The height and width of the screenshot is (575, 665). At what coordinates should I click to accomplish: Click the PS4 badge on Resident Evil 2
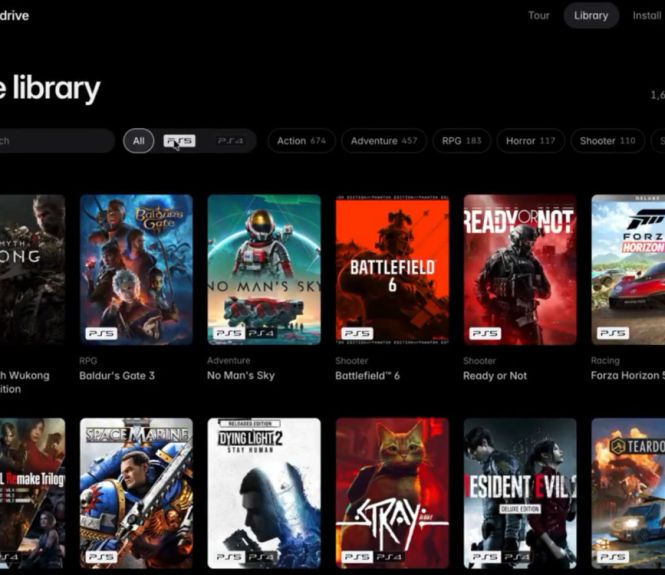517,557
